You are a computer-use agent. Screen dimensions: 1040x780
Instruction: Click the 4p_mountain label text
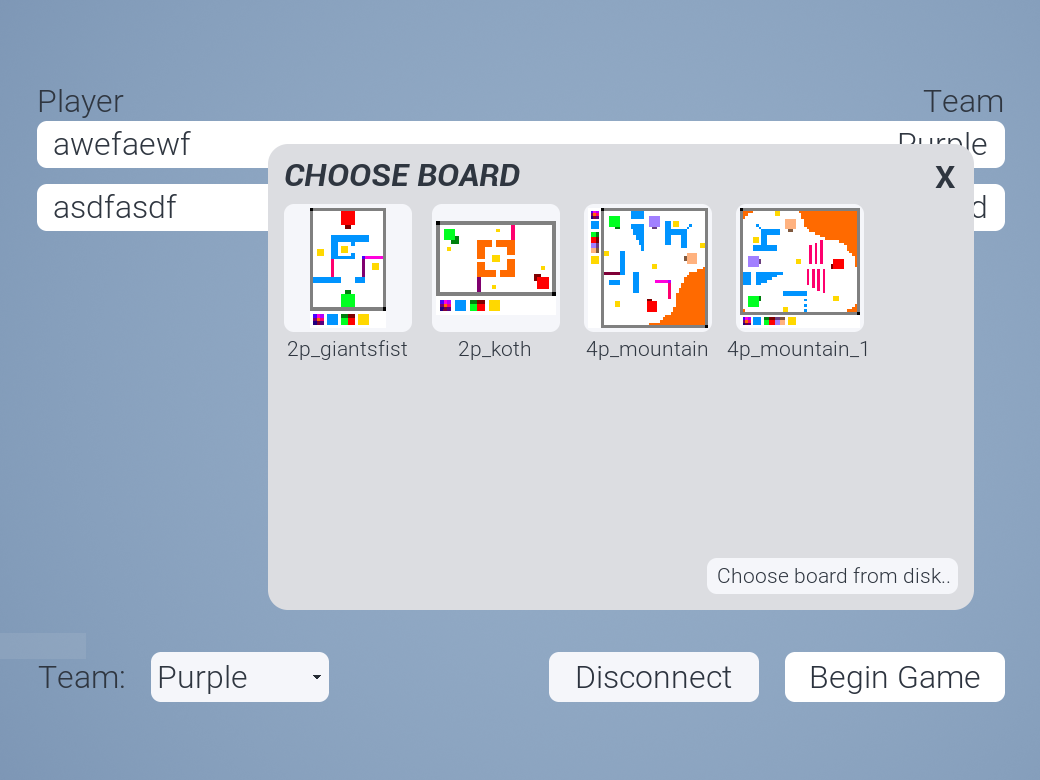647,349
